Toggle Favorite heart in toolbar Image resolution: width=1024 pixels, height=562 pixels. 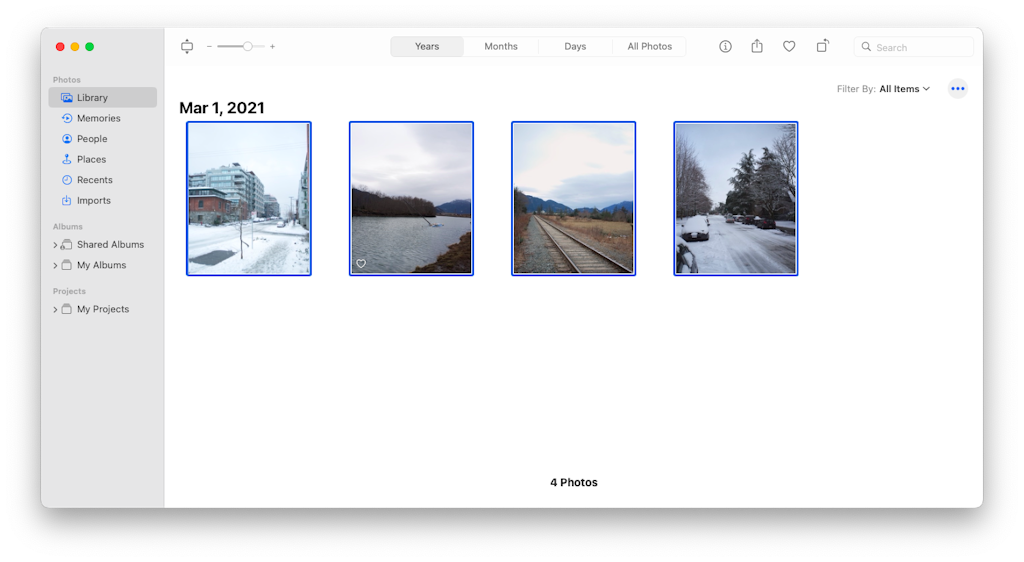tap(789, 47)
